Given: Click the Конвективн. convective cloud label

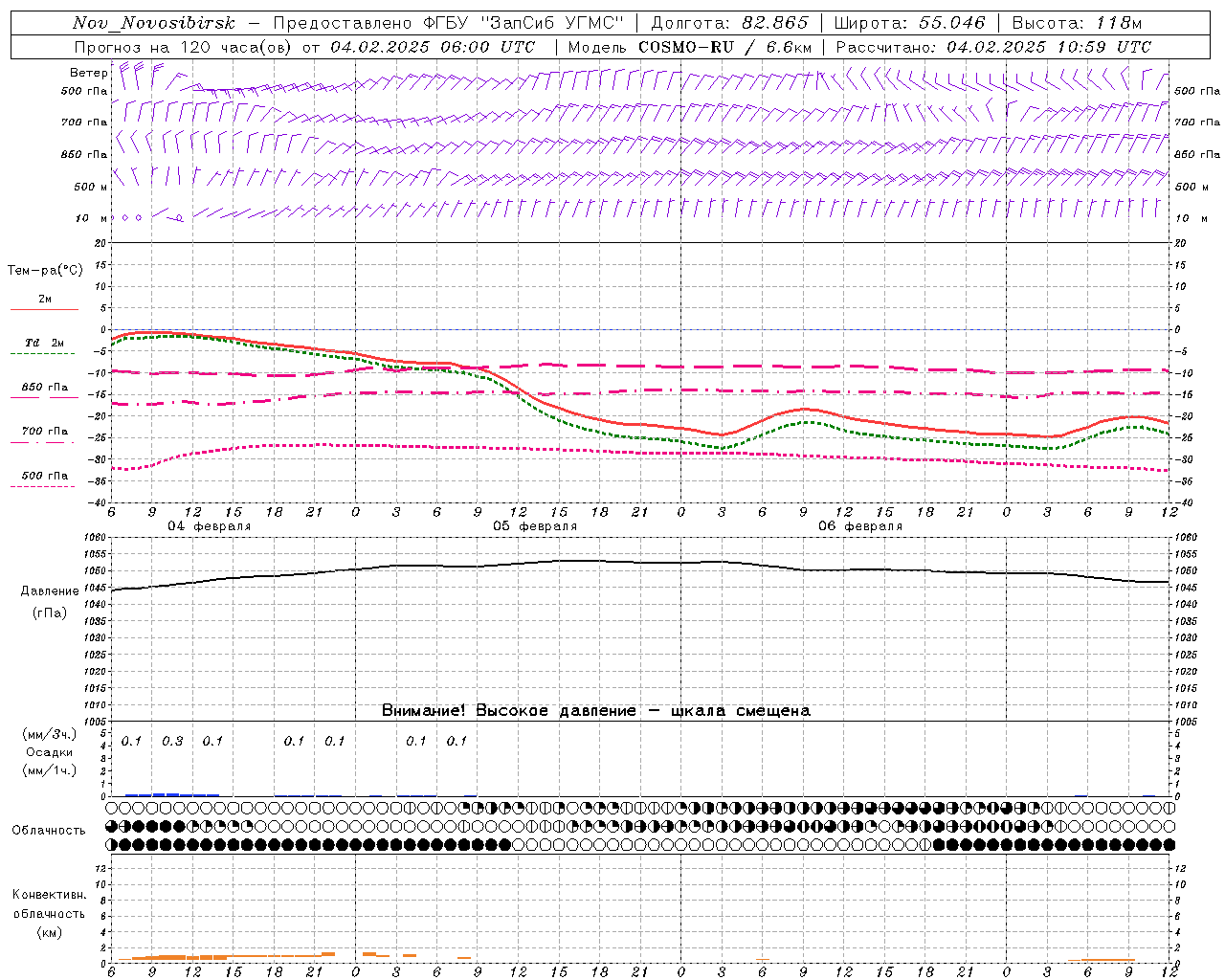Looking at the screenshot, I should (49, 895).
